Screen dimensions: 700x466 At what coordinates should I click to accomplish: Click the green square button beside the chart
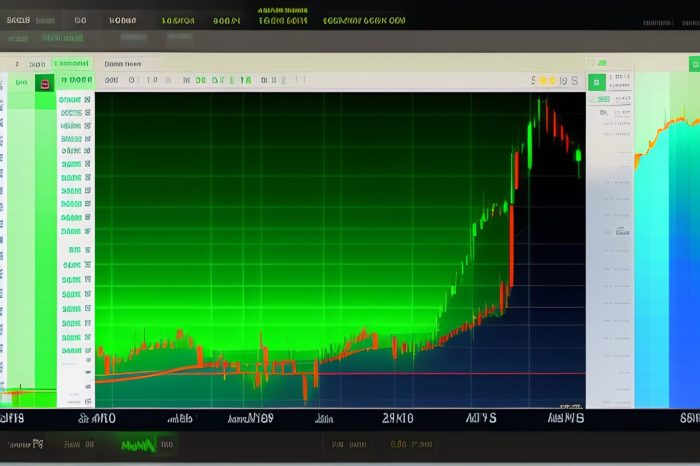click(x=597, y=83)
